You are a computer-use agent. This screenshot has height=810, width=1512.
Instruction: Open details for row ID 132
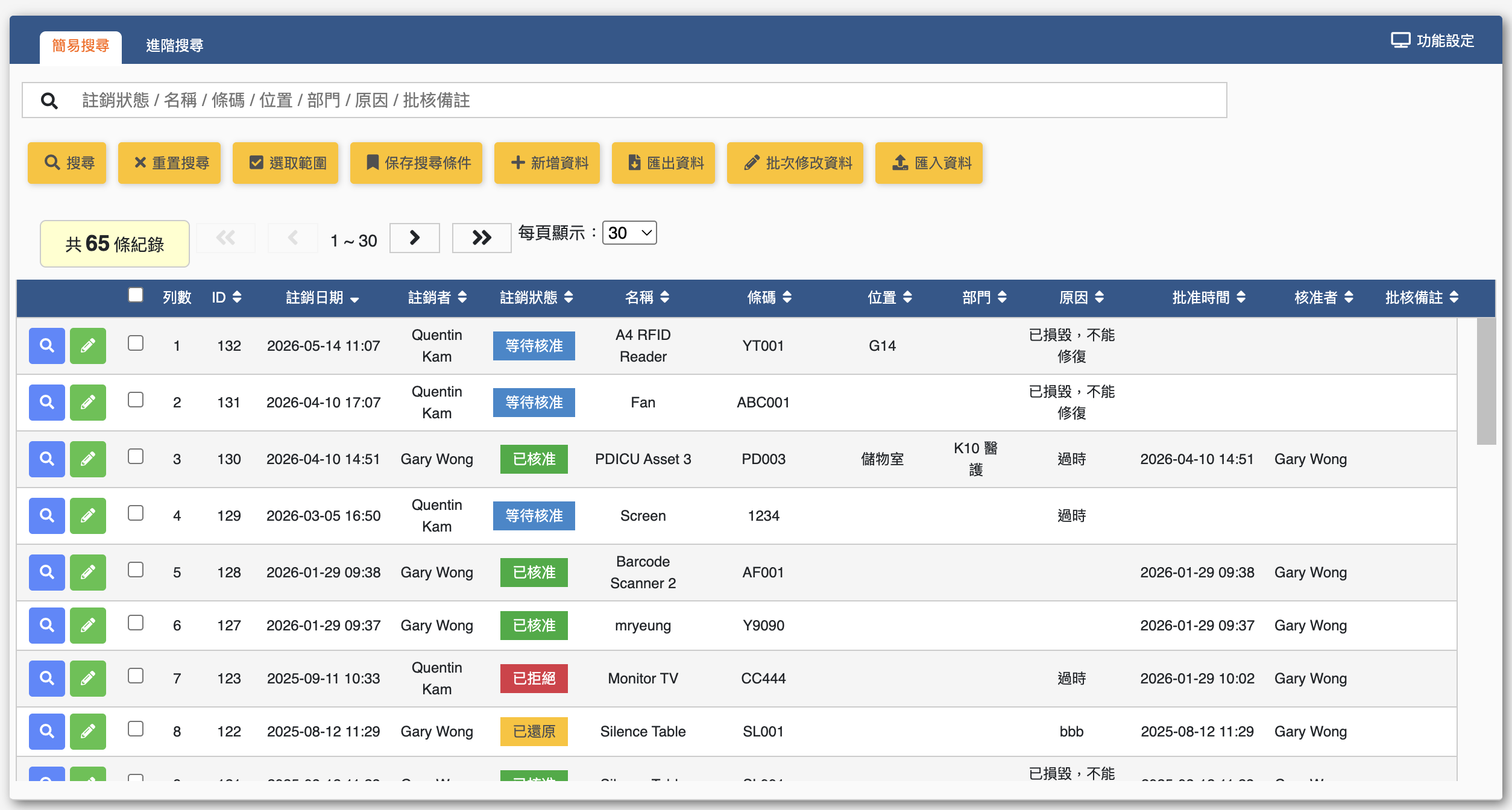click(x=47, y=346)
